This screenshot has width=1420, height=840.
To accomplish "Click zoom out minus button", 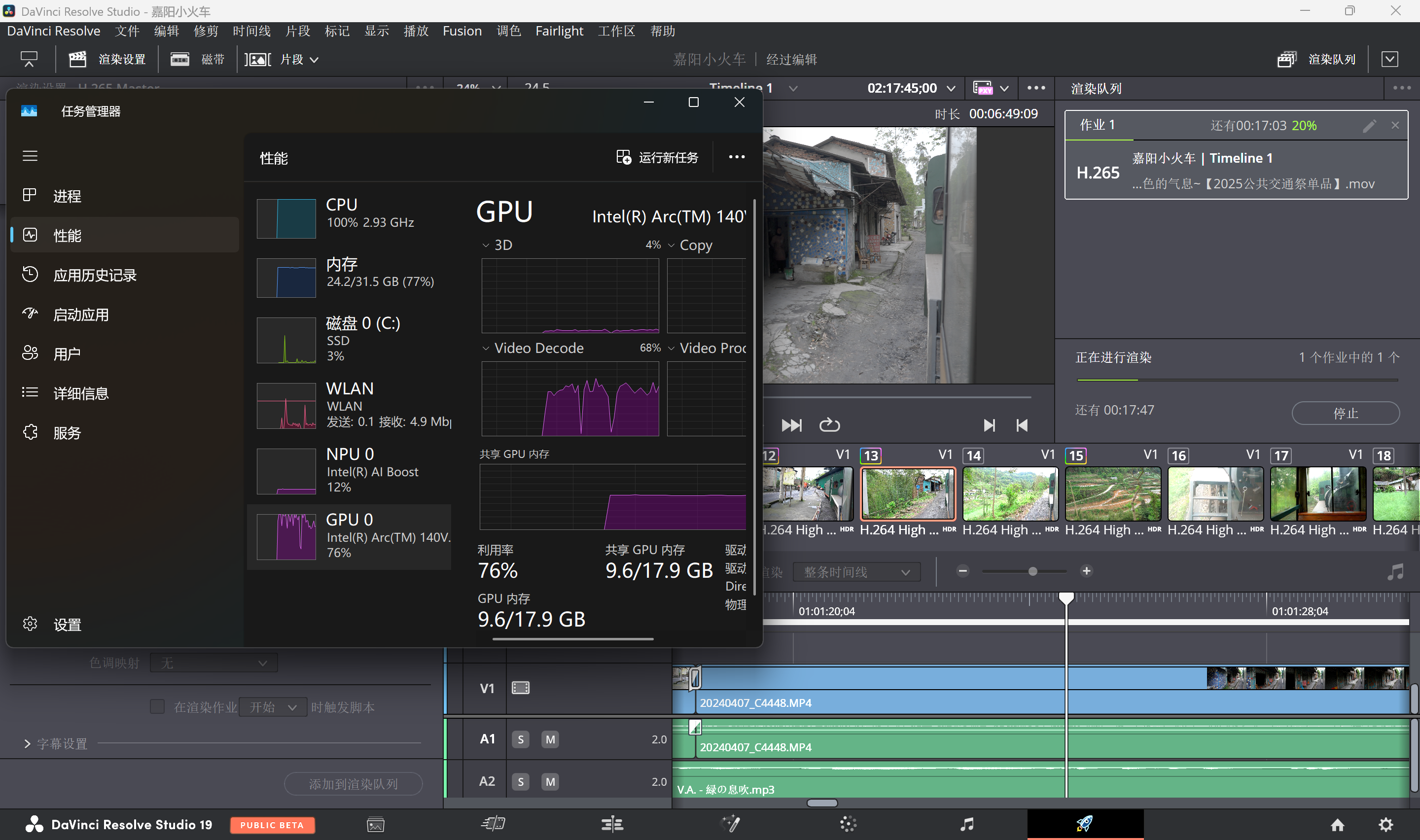I will (962, 571).
